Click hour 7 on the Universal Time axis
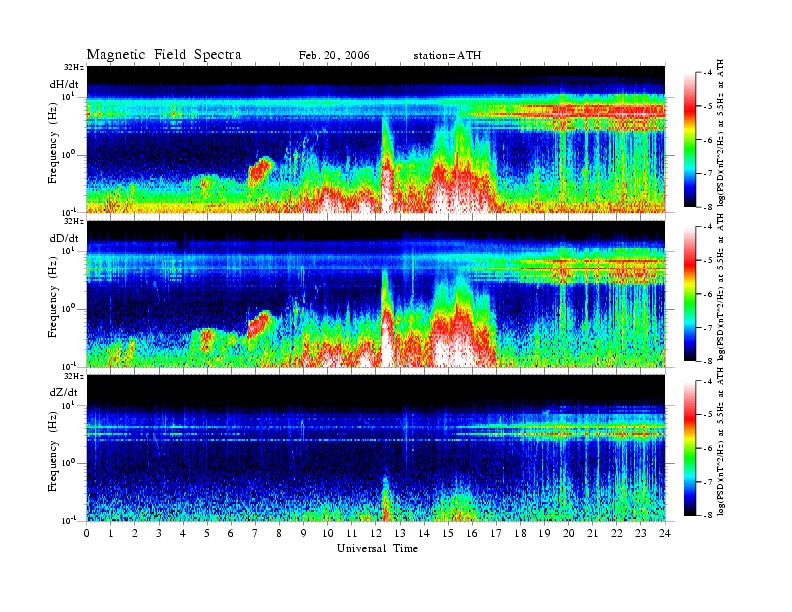 click(255, 533)
